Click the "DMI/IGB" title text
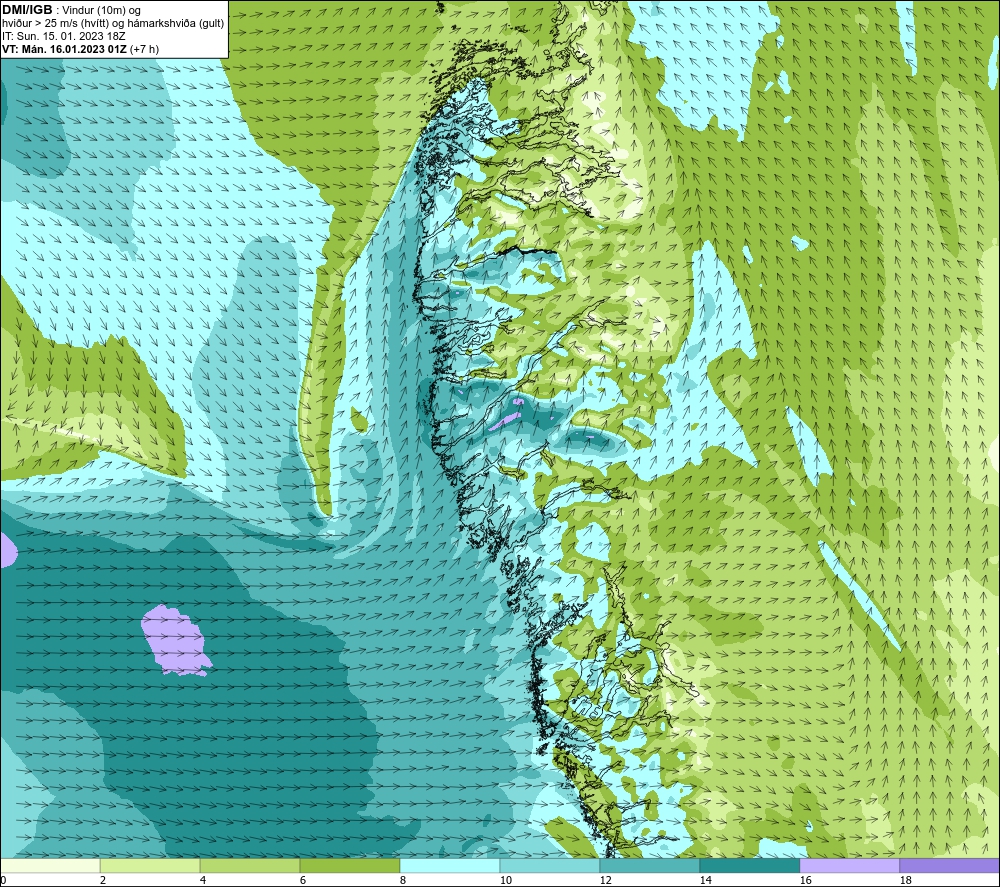Image resolution: width=1000 pixels, height=887 pixels. [27, 10]
